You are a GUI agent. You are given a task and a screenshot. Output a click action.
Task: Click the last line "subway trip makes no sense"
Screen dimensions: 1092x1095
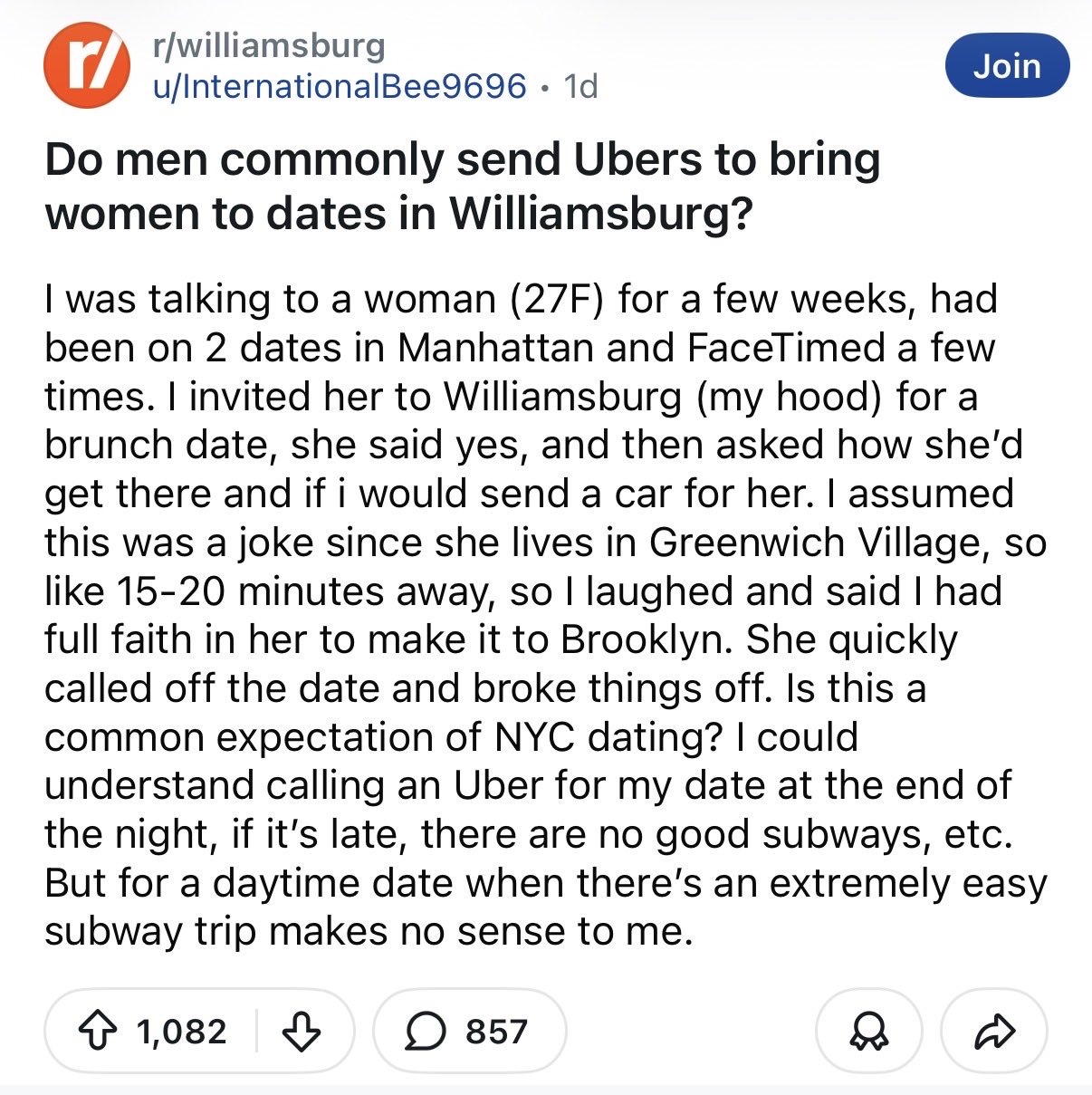click(369, 932)
